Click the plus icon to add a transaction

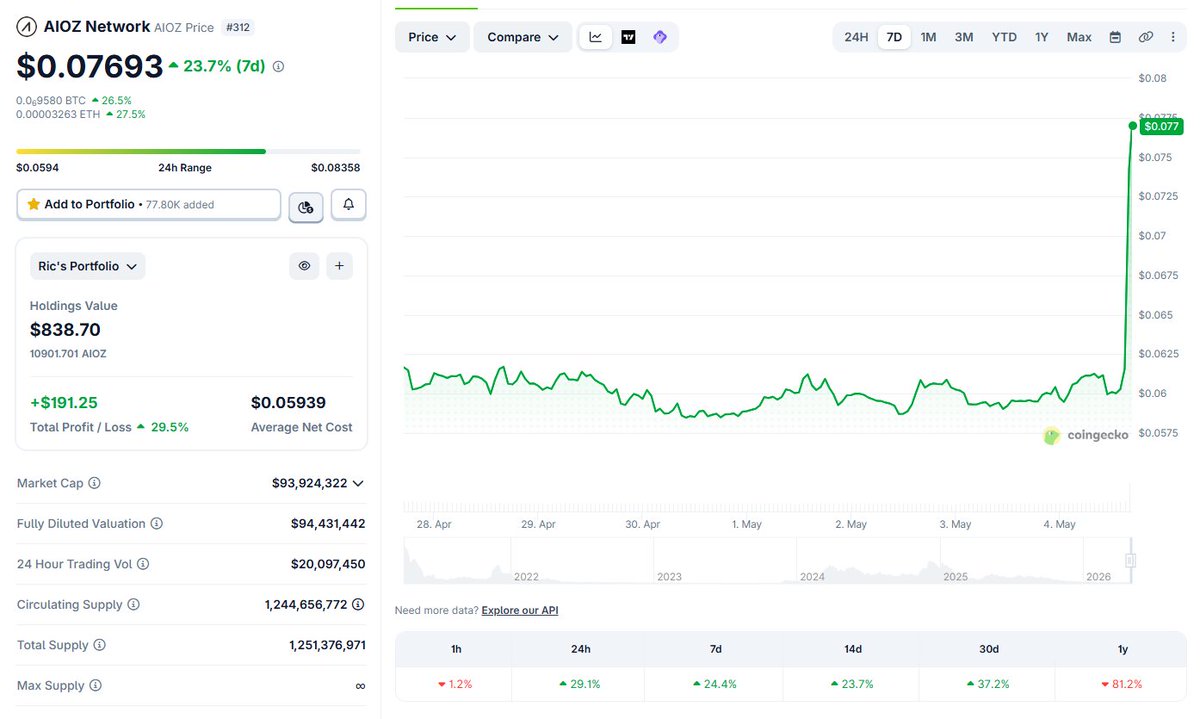(x=339, y=266)
